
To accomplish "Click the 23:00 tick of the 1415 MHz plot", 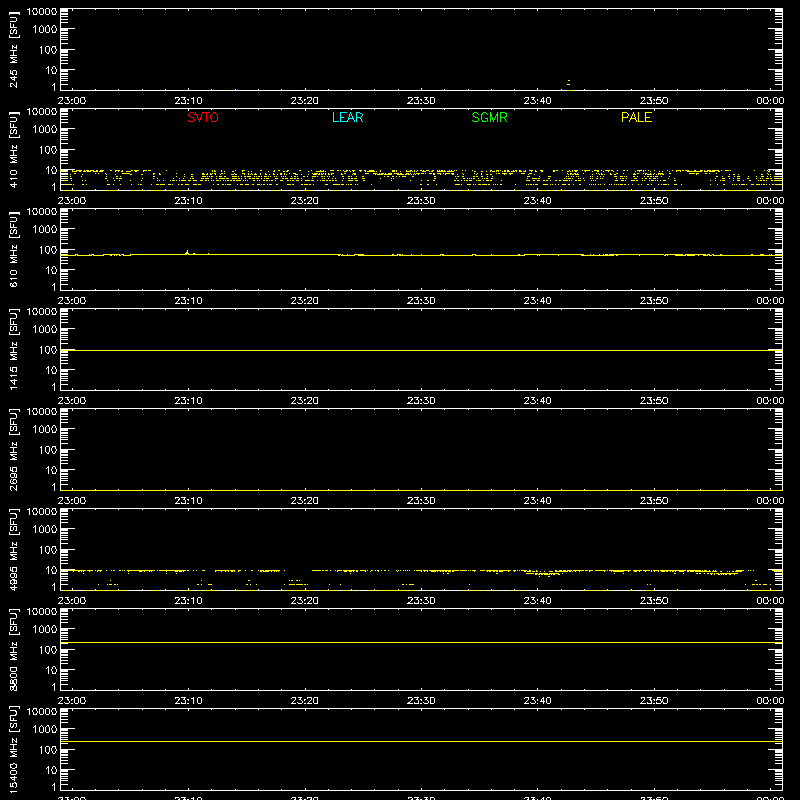I will [x=72, y=401].
